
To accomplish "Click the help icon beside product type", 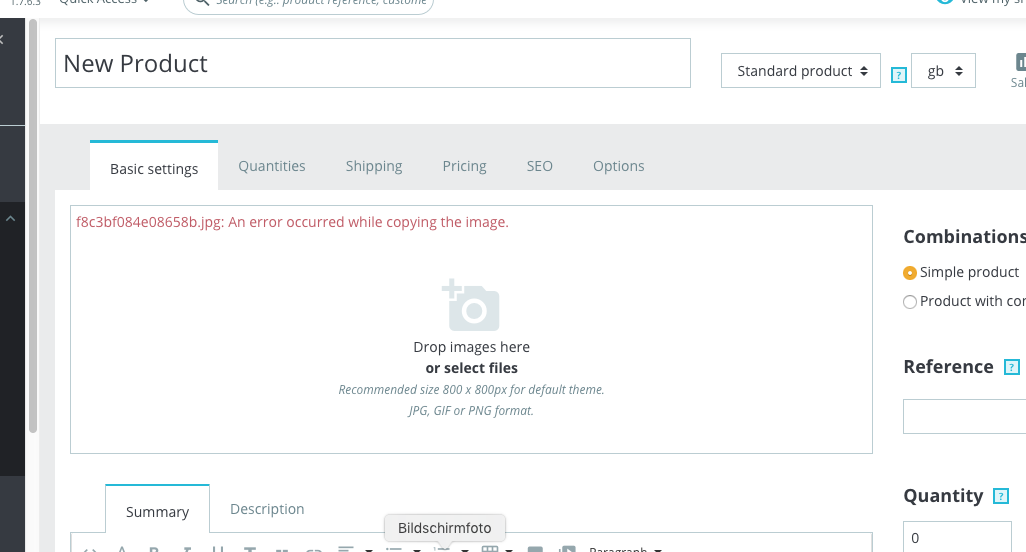I will click(x=898, y=75).
